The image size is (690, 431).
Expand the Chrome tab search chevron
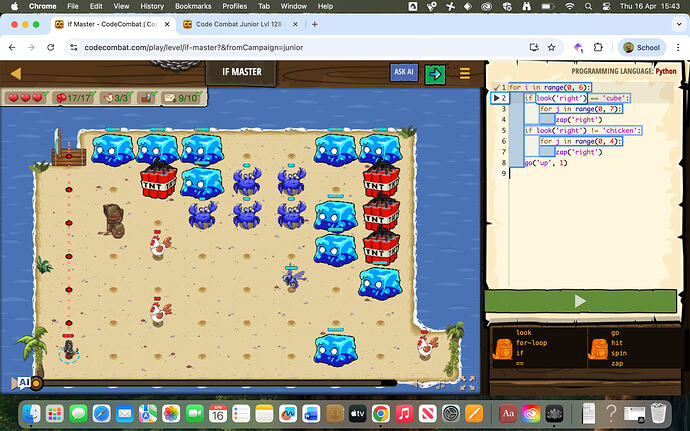tap(679, 24)
